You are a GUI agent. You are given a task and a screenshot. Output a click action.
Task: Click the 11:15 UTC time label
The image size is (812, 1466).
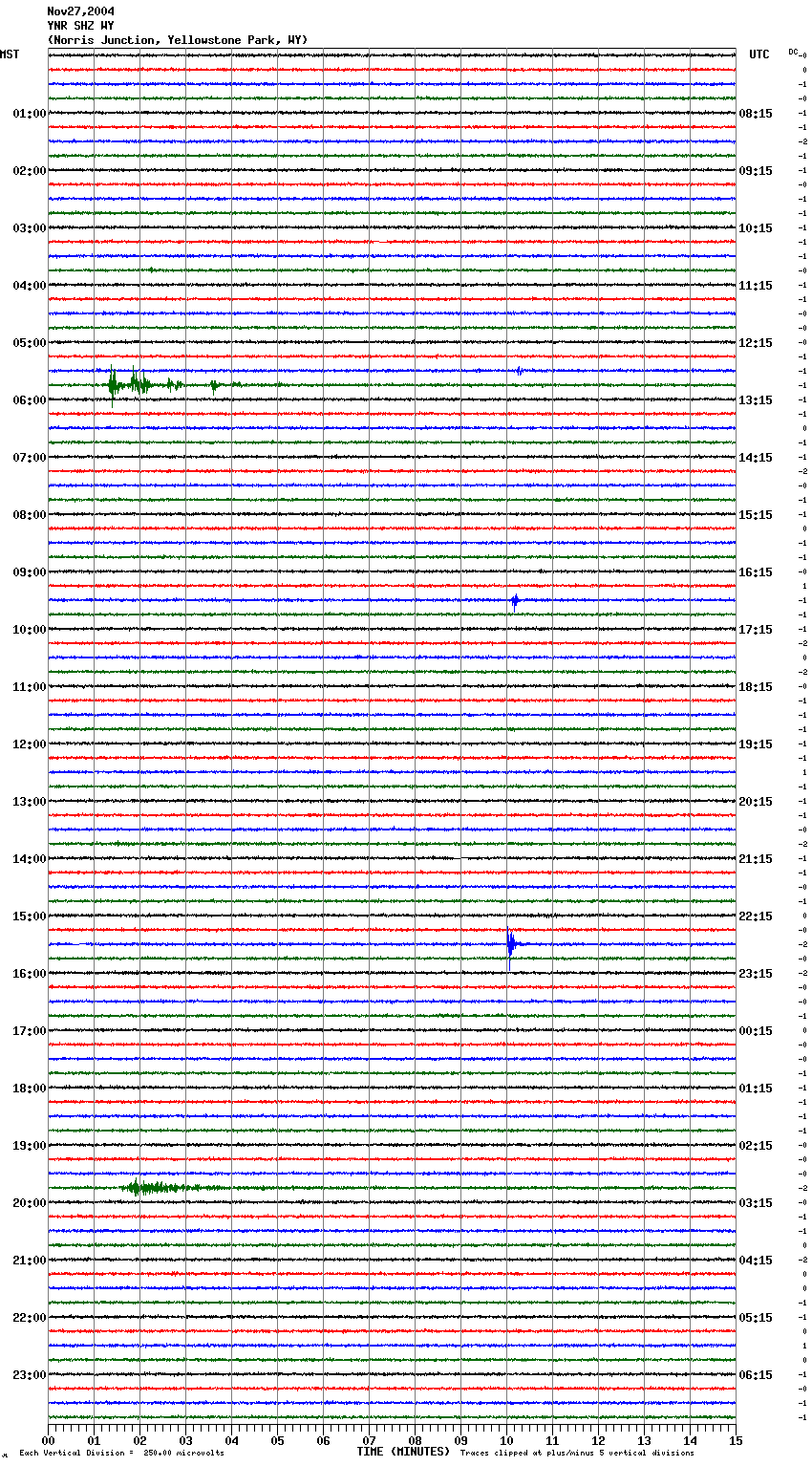pos(756,286)
